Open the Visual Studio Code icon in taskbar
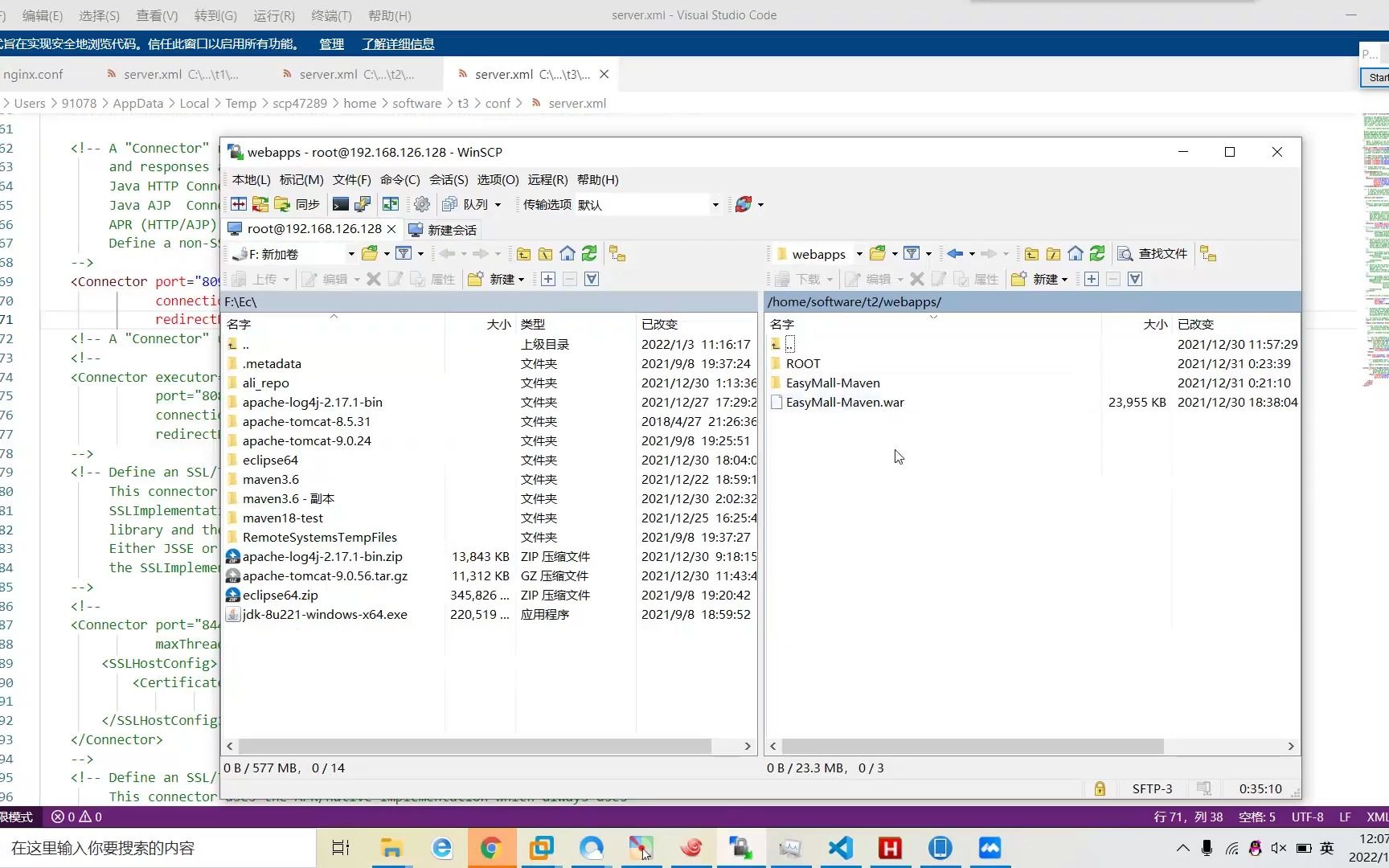This screenshot has height=868, width=1389. pos(840,848)
